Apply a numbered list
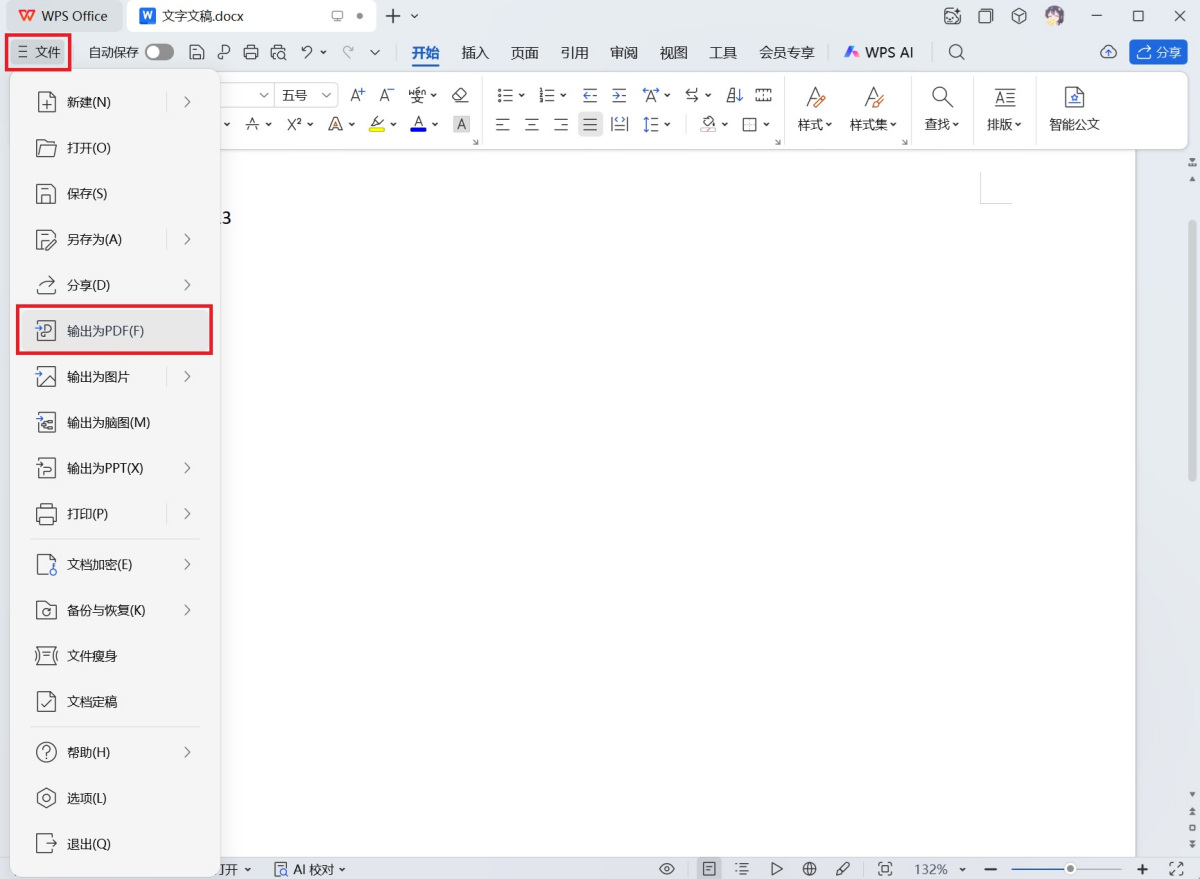The image size is (1200, 879). [547, 95]
